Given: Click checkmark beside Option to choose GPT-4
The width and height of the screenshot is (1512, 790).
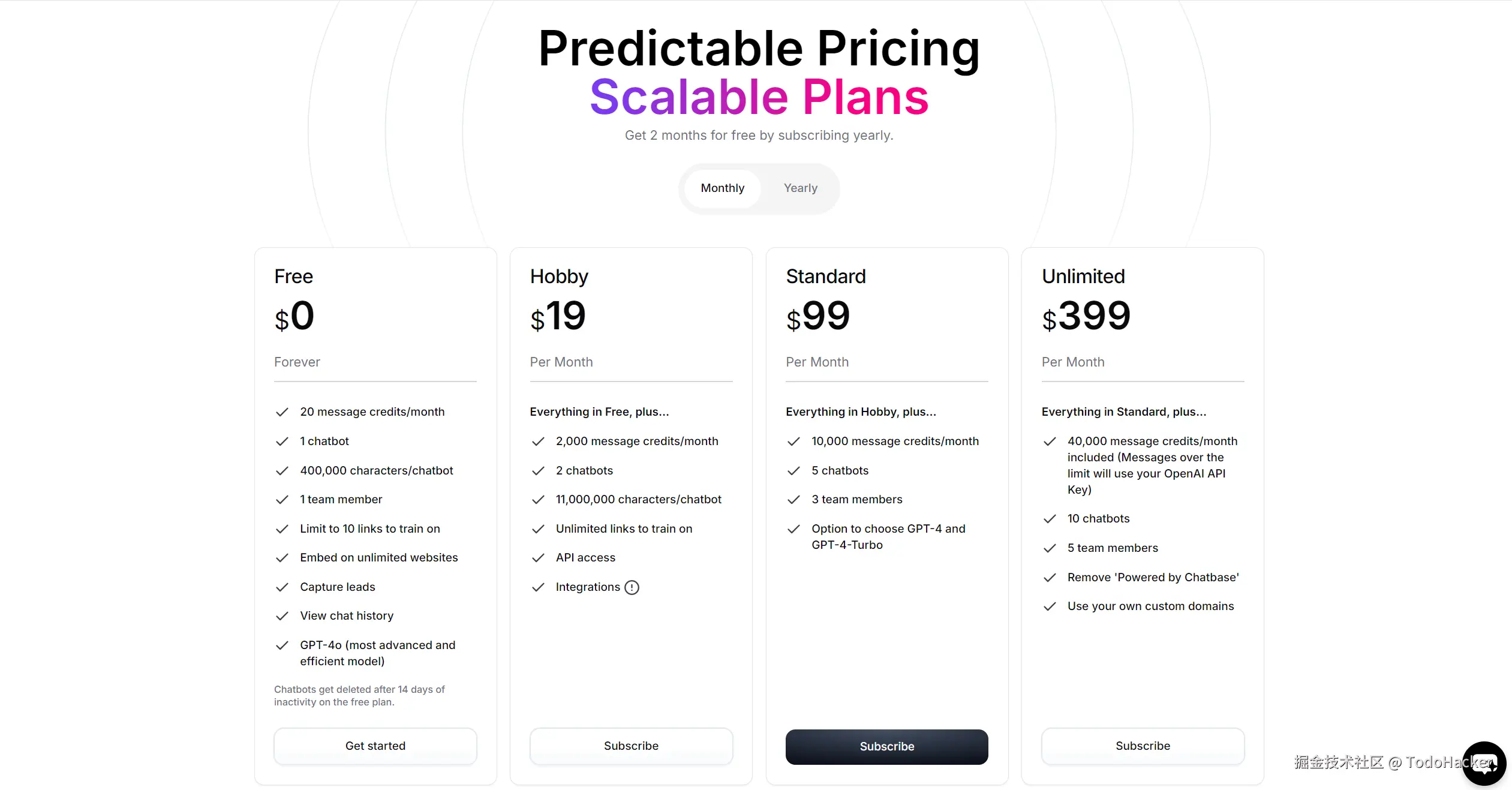Looking at the screenshot, I should coord(793,529).
